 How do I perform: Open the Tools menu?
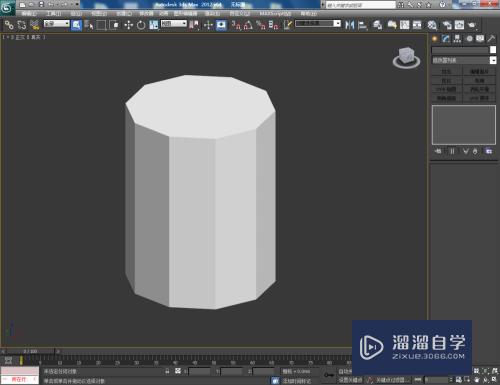[54, 14]
